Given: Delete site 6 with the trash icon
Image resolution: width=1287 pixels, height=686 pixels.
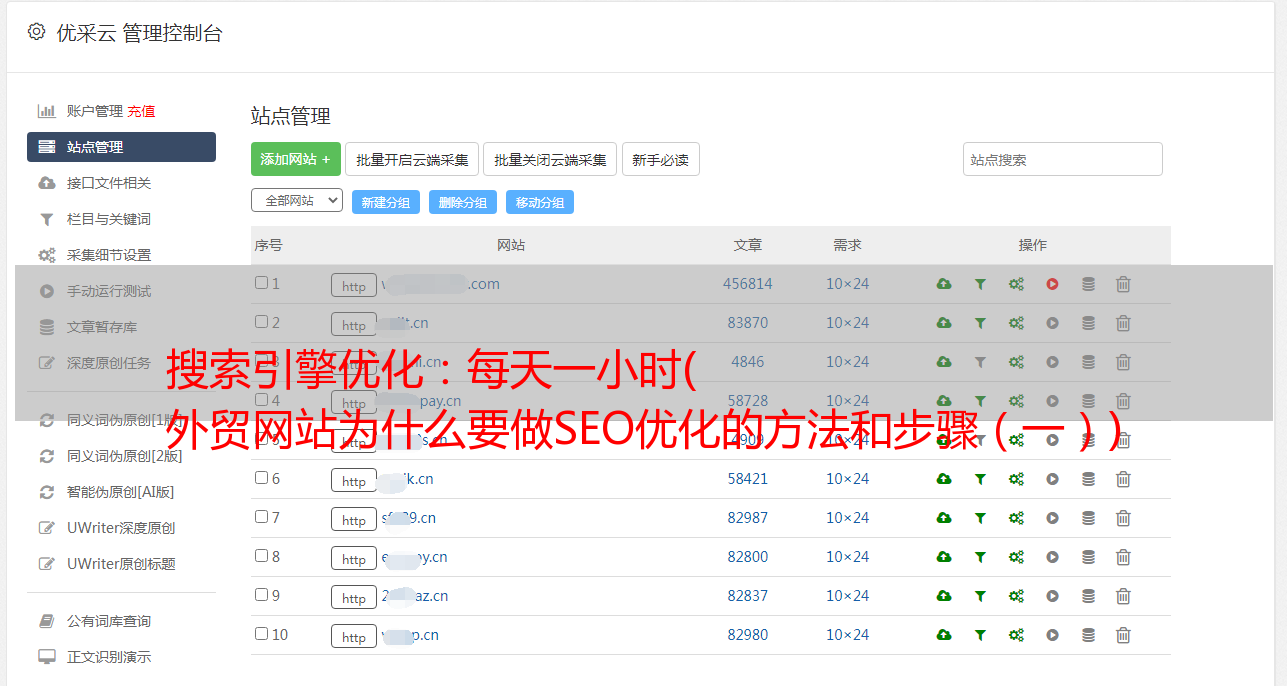Looking at the screenshot, I should [x=1123, y=480].
